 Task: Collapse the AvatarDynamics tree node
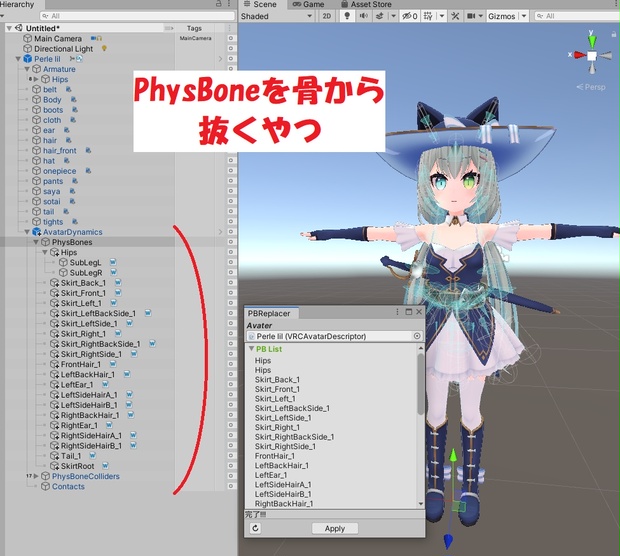click(27, 232)
